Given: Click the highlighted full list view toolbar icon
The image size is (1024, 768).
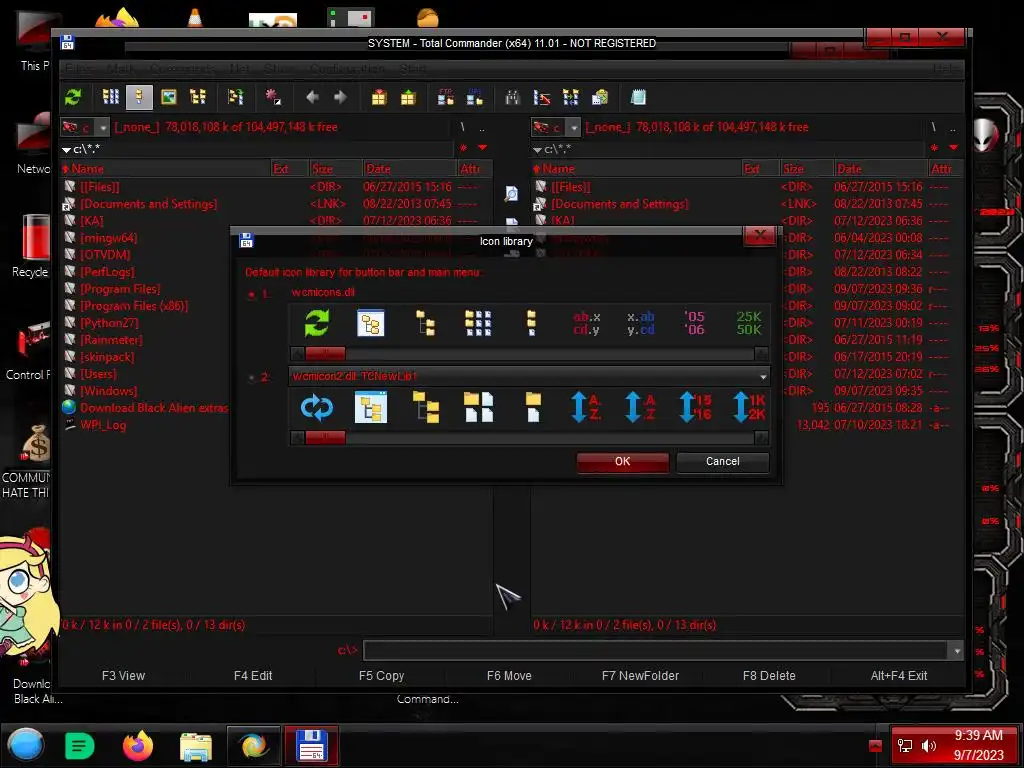Looking at the screenshot, I should coord(139,97).
